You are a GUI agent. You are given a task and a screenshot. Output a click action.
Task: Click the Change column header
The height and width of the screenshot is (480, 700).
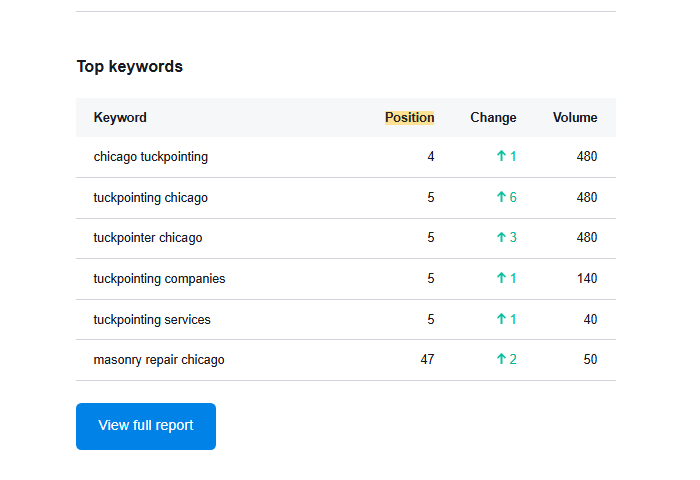(x=493, y=117)
